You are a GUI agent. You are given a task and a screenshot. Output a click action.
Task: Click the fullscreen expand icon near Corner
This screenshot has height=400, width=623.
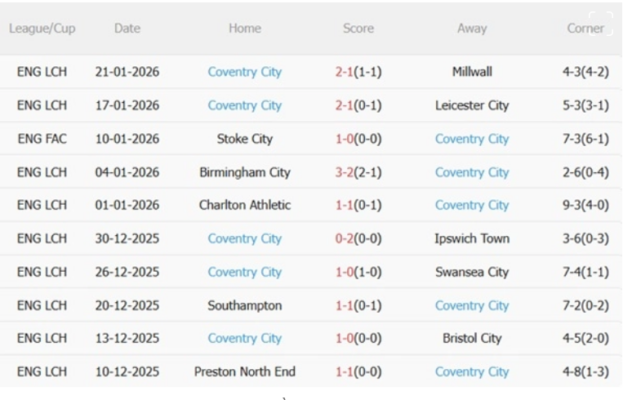(x=601, y=22)
